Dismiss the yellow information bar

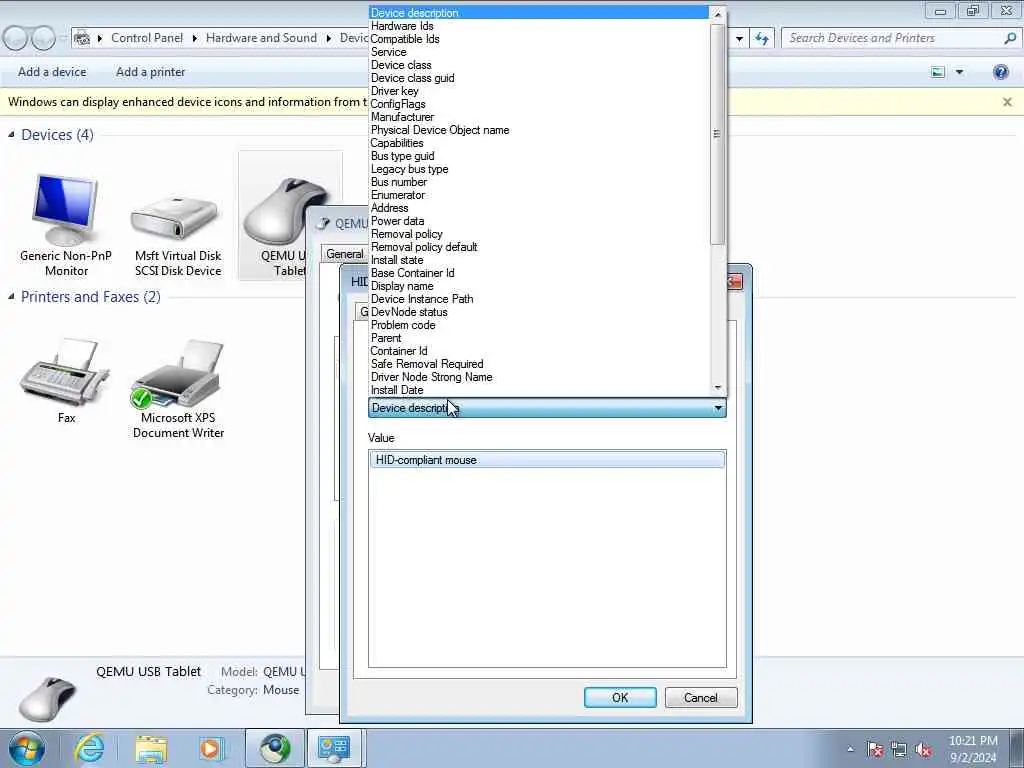pos(1007,102)
